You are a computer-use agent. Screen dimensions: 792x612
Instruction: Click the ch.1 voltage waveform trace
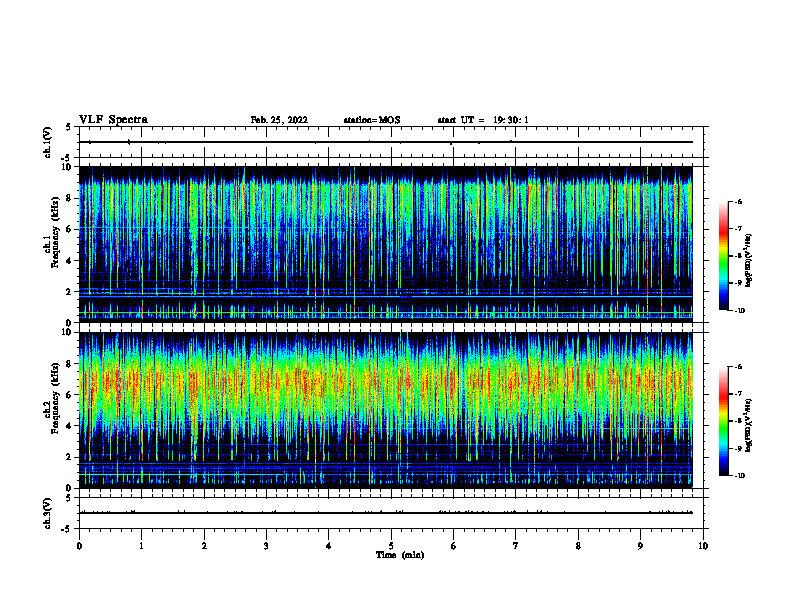386,142
